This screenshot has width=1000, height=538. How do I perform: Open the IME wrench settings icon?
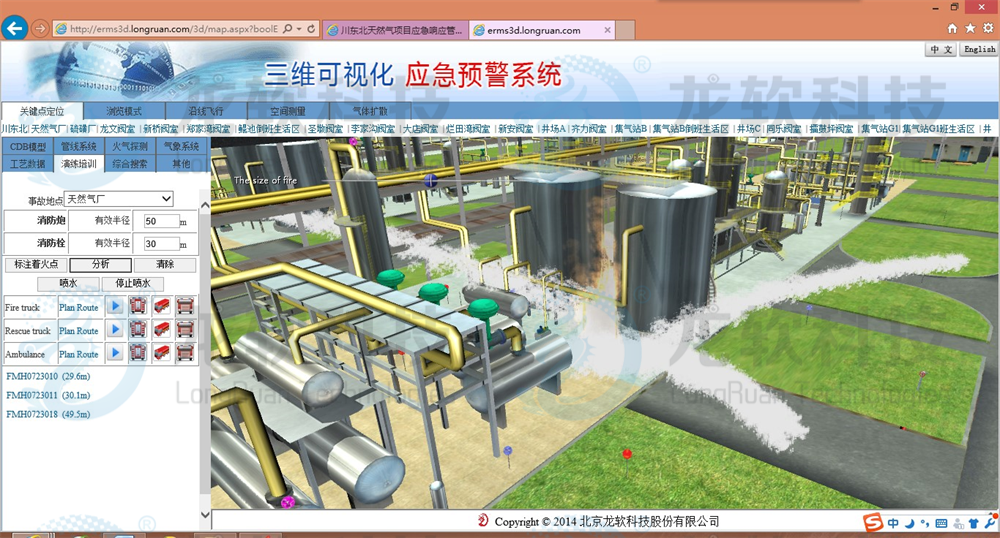[989, 523]
